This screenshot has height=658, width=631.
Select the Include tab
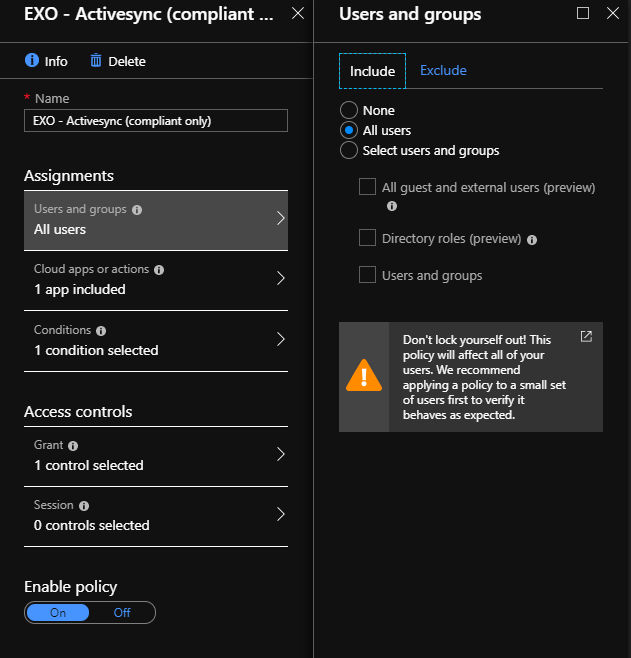[372, 72]
